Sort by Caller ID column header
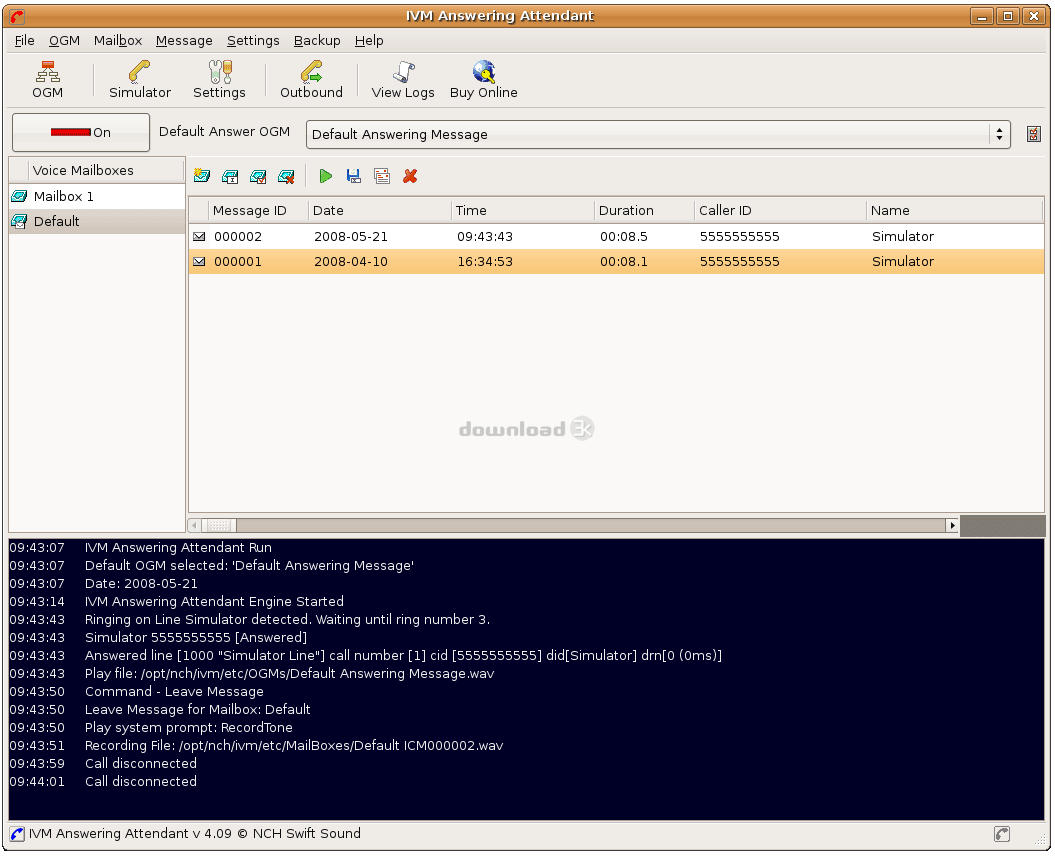Image resolution: width=1055 pixels, height=856 pixels. pyautogui.click(x=780, y=211)
